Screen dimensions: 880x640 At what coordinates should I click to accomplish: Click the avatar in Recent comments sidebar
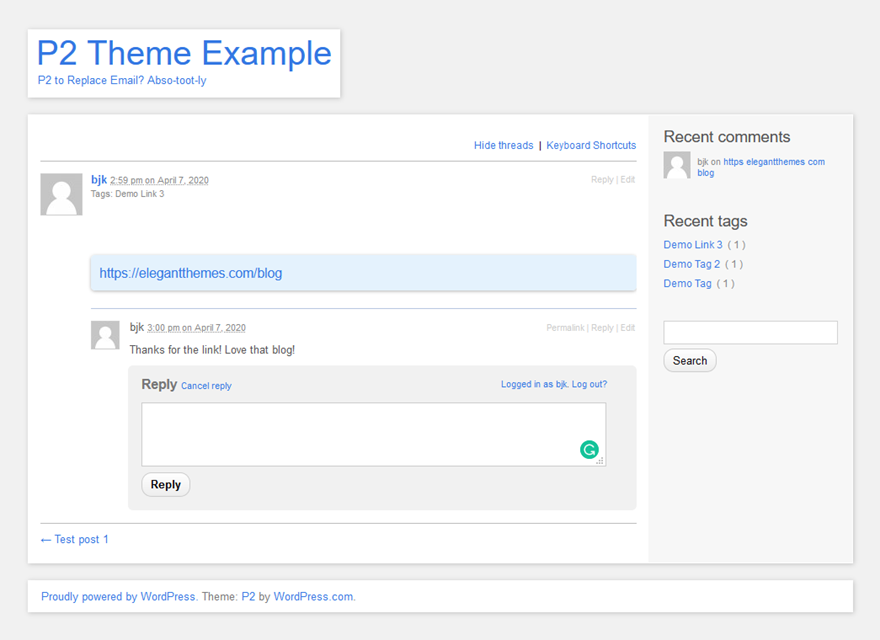[677, 166]
